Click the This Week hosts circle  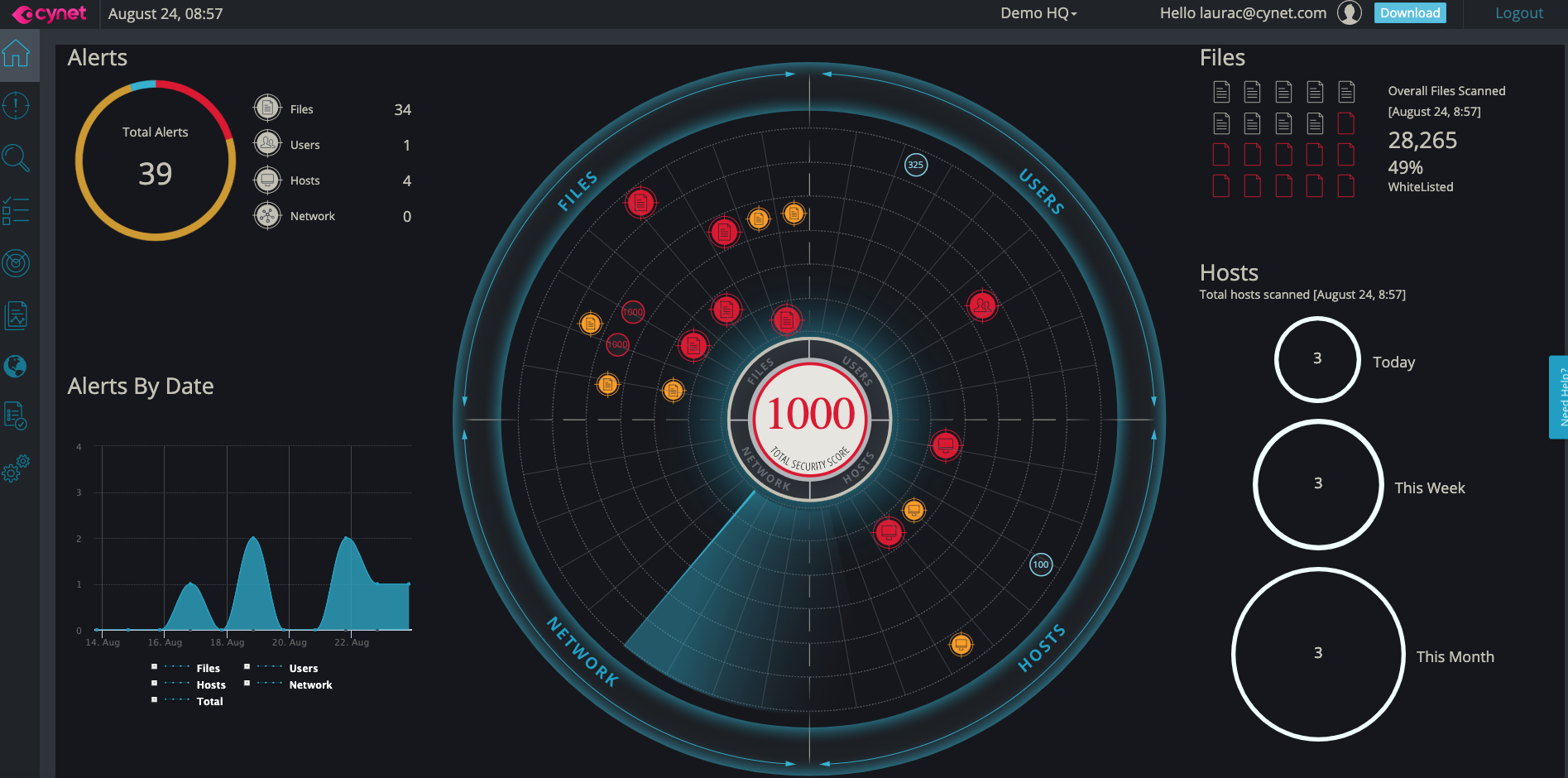pos(1318,484)
